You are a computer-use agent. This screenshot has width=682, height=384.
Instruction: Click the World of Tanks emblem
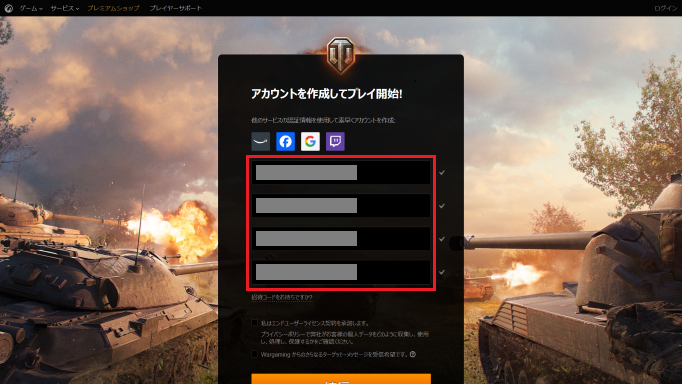[341, 54]
